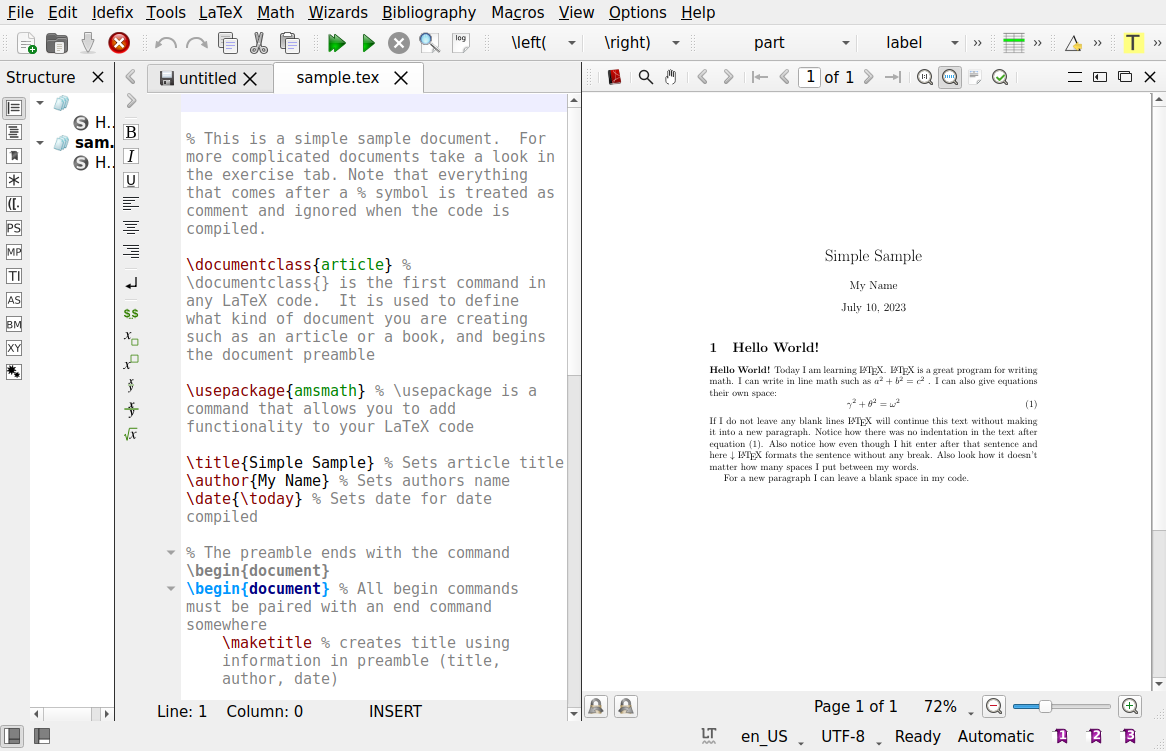Open the MP symbols panel in the sidebar
Image resolution: width=1166 pixels, height=751 pixels.
click(x=13, y=252)
